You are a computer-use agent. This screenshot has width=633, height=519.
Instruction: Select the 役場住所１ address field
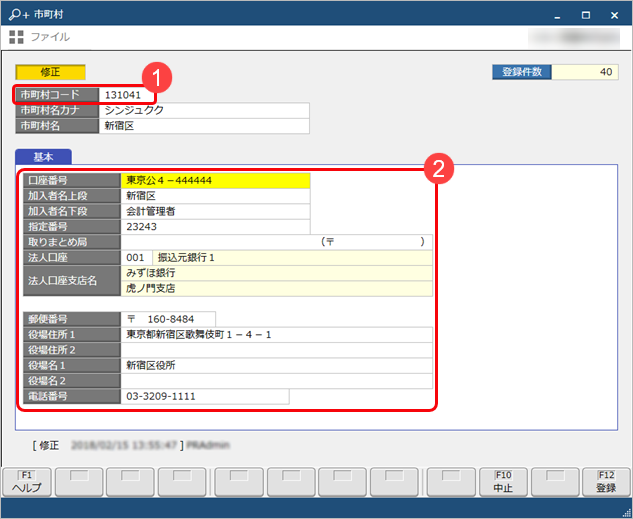pyautogui.click(x=277, y=334)
